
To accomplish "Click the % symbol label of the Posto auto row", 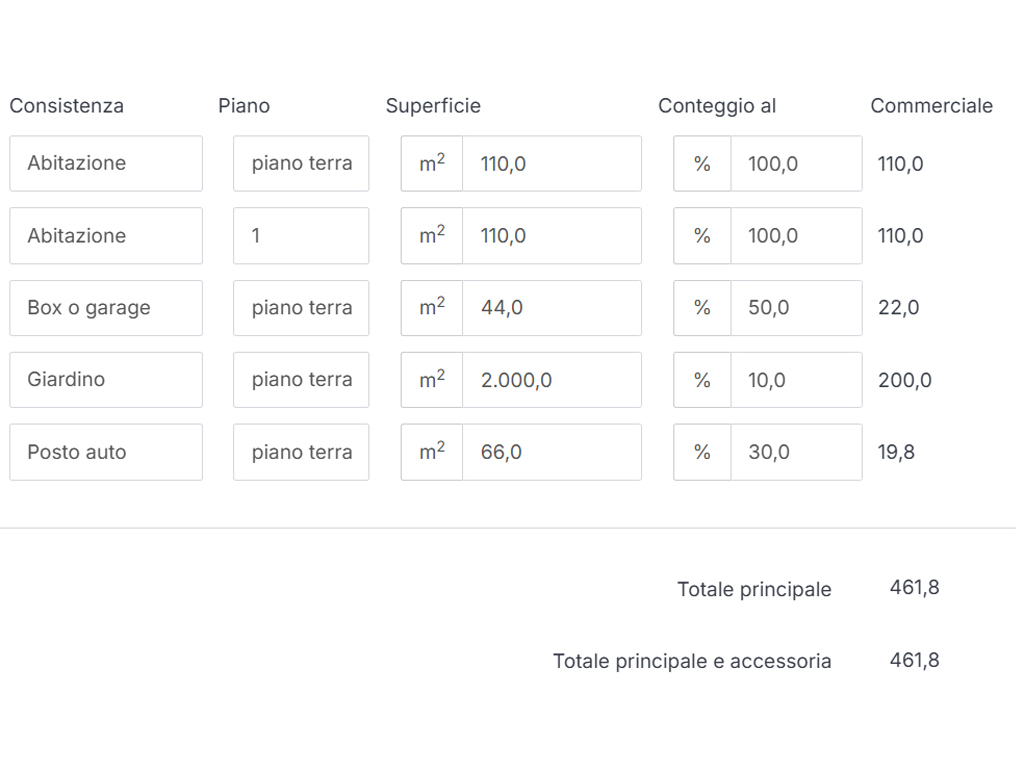I will click(x=702, y=452).
